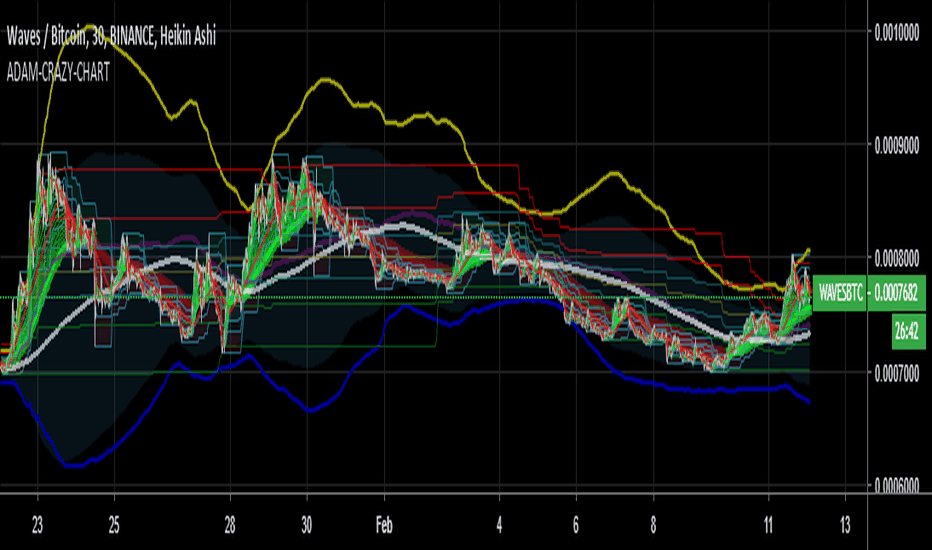Click the date label 25 on time axis
Screen dimensions: 932x550
(114, 526)
